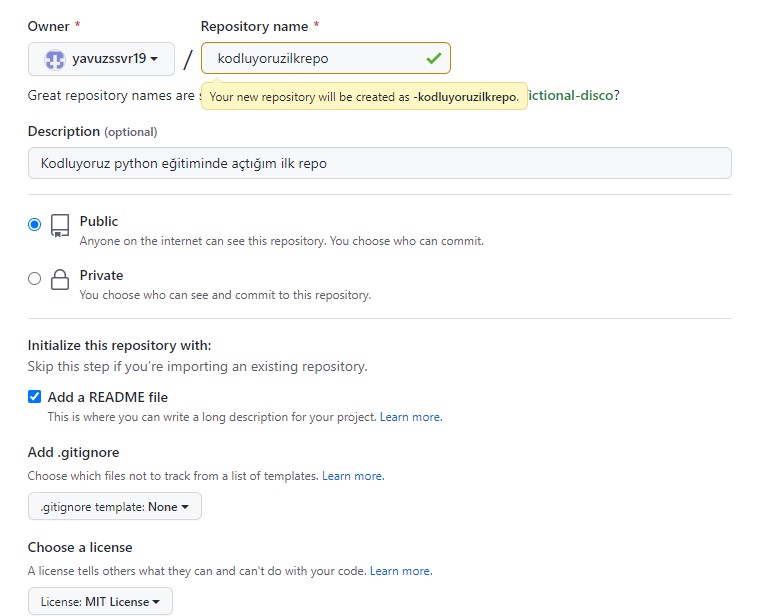784x616 pixels.
Task: Click the Description input field
Action: point(380,163)
